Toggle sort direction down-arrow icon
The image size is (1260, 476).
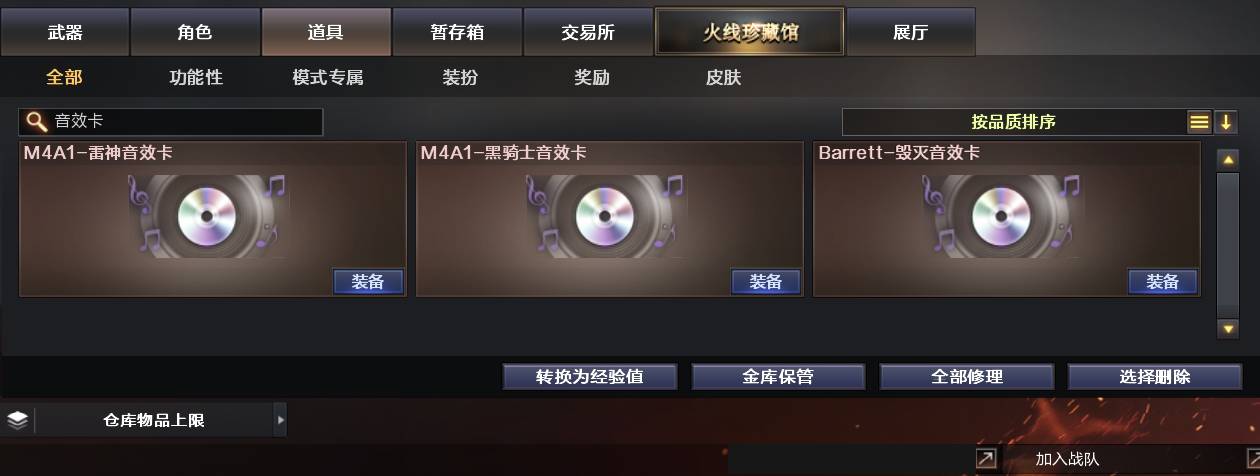pyautogui.click(x=1226, y=122)
